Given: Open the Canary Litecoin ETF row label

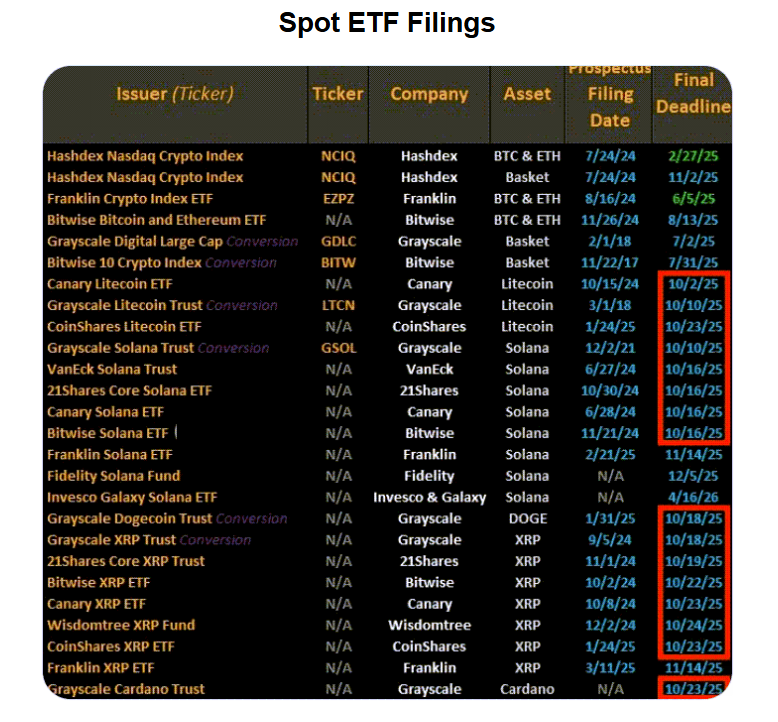Looking at the screenshot, I should coord(110,284).
